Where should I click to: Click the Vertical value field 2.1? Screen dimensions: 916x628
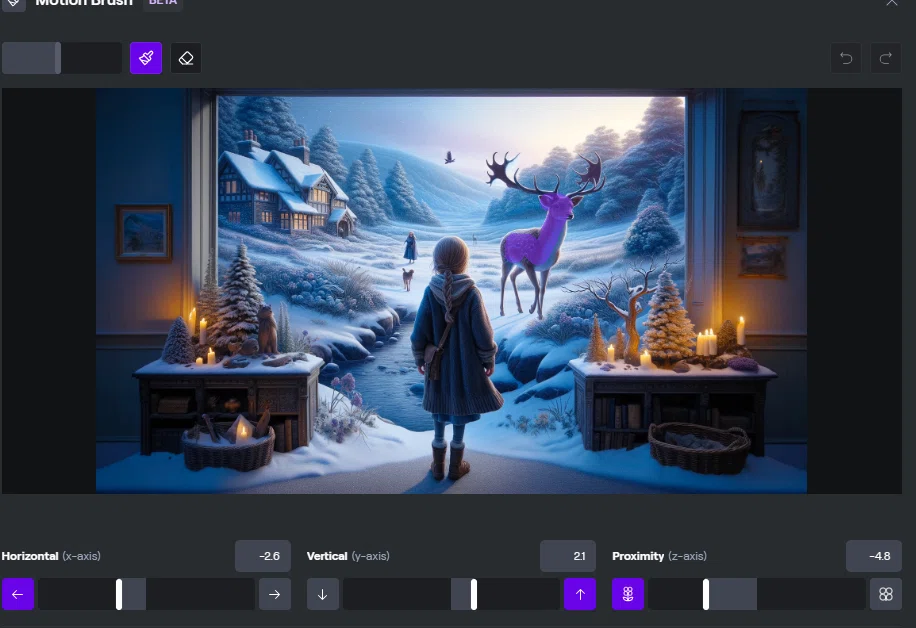point(568,556)
